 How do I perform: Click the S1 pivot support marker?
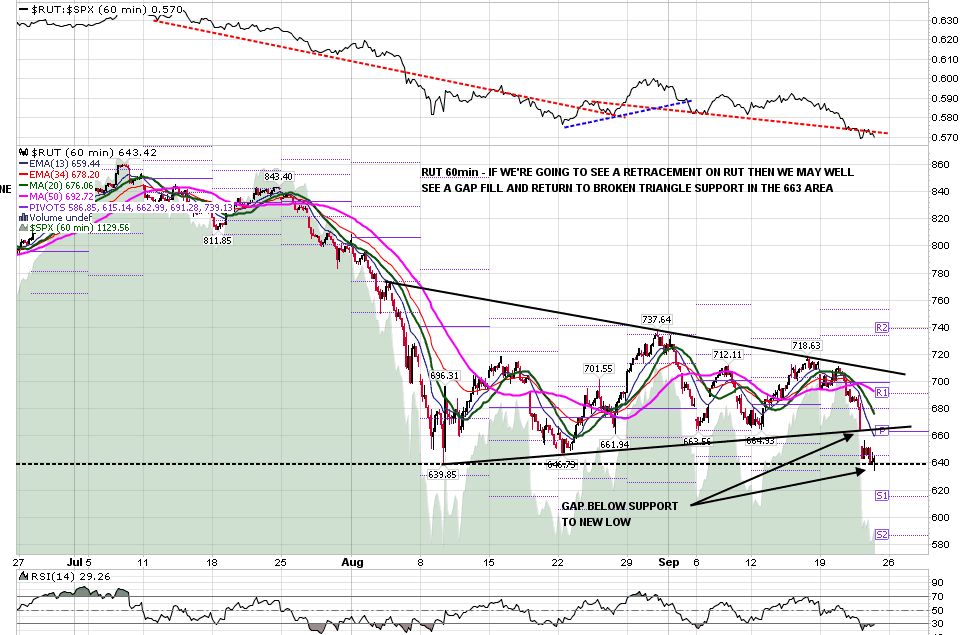[881, 495]
